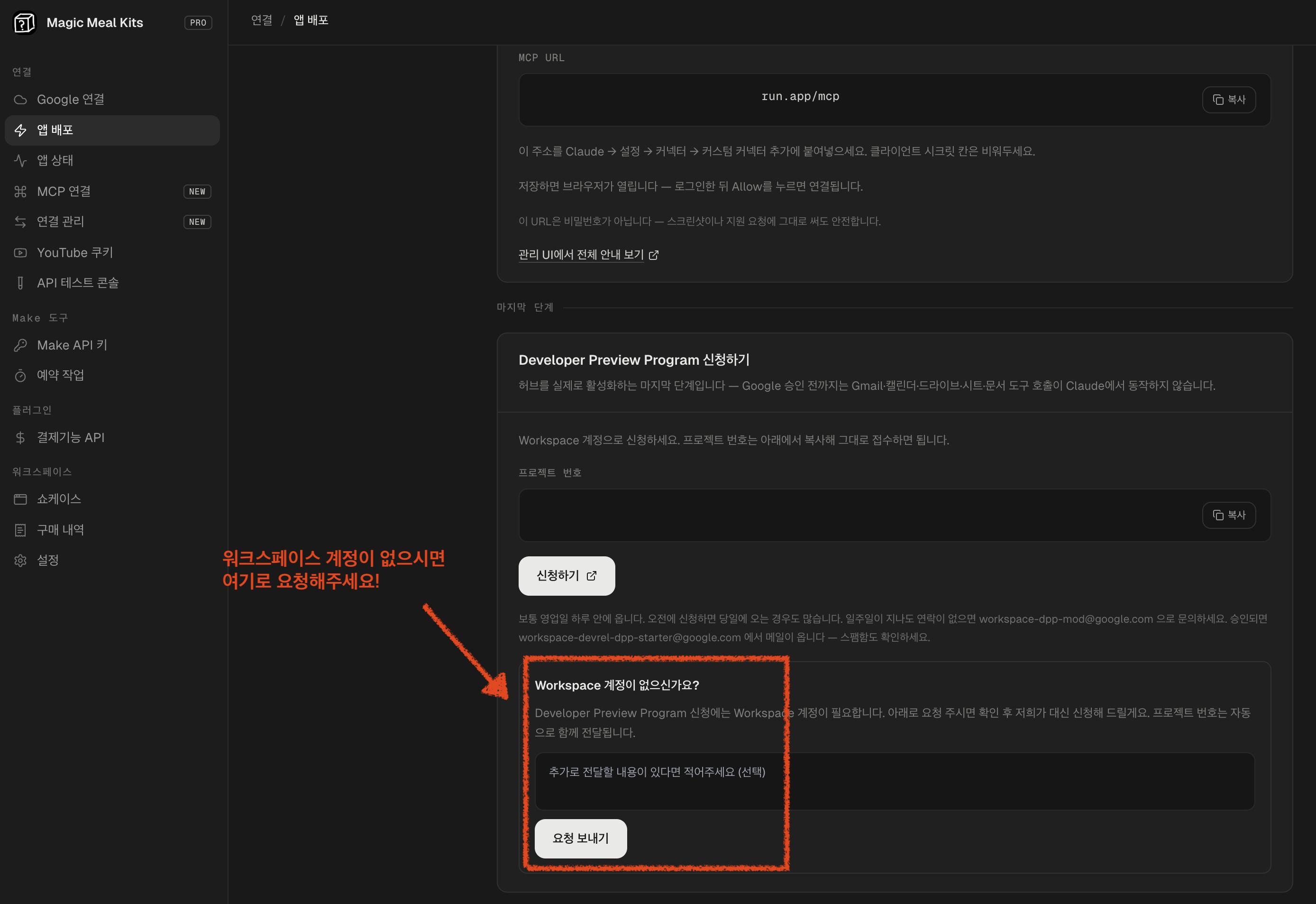Click the command-key icon for MCP 연결
Viewport: 1316px width, 904px height.
tap(20, 192)
